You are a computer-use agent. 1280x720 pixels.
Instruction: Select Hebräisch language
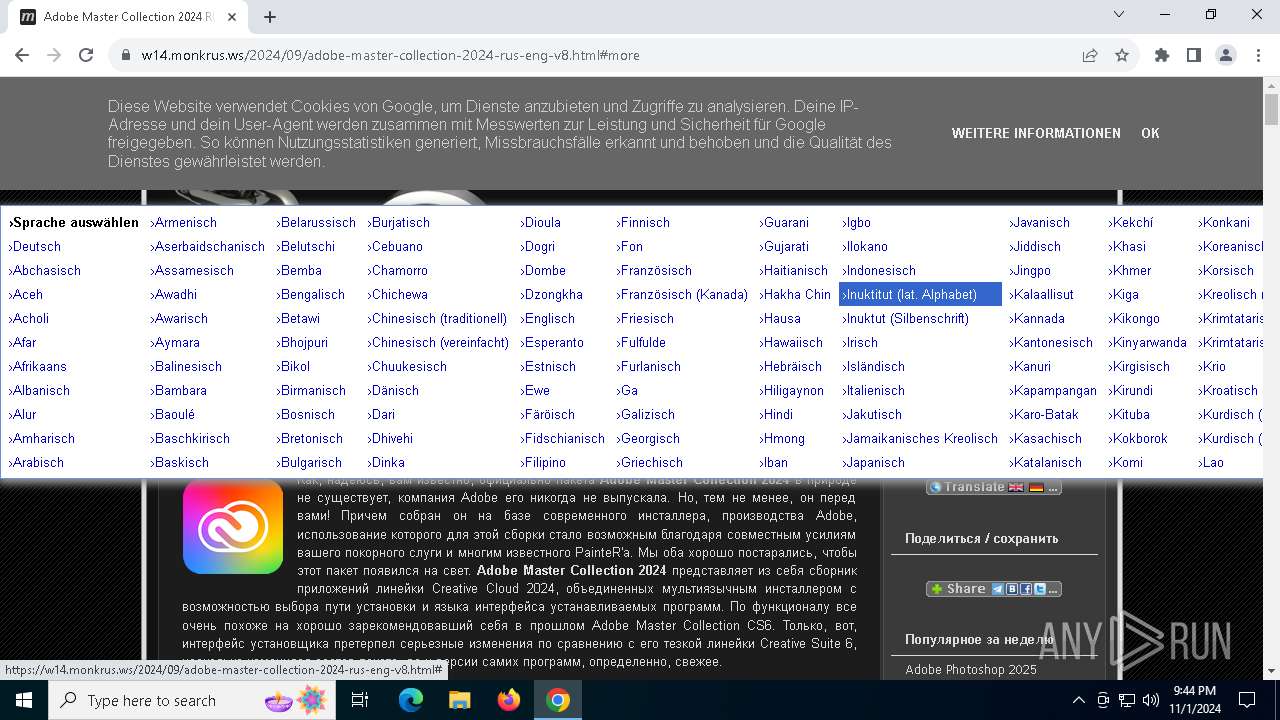pyautogui.click(x=791, y=366)
